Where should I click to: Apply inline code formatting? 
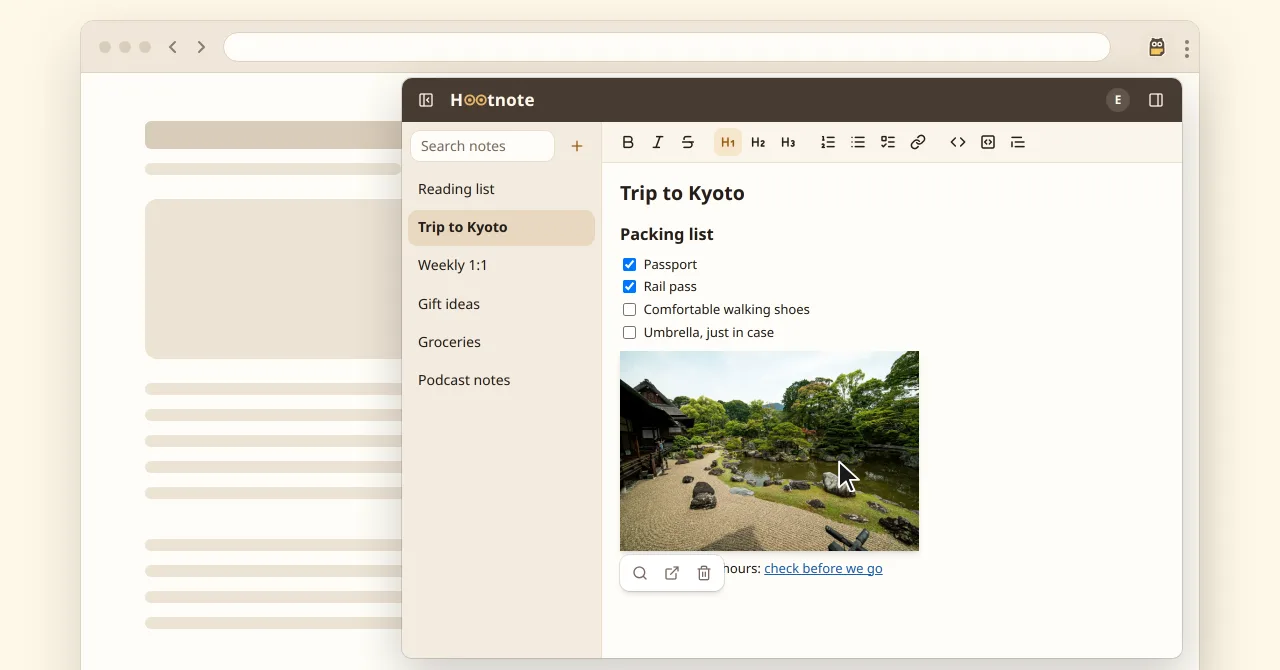pos(958,143)
